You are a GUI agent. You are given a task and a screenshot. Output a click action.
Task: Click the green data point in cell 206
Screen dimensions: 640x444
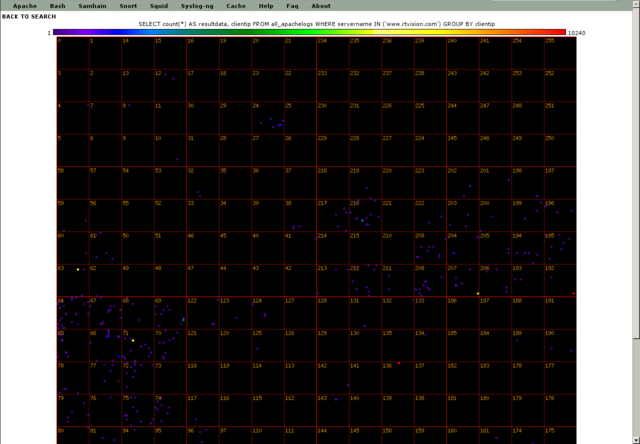pos(478,293)
